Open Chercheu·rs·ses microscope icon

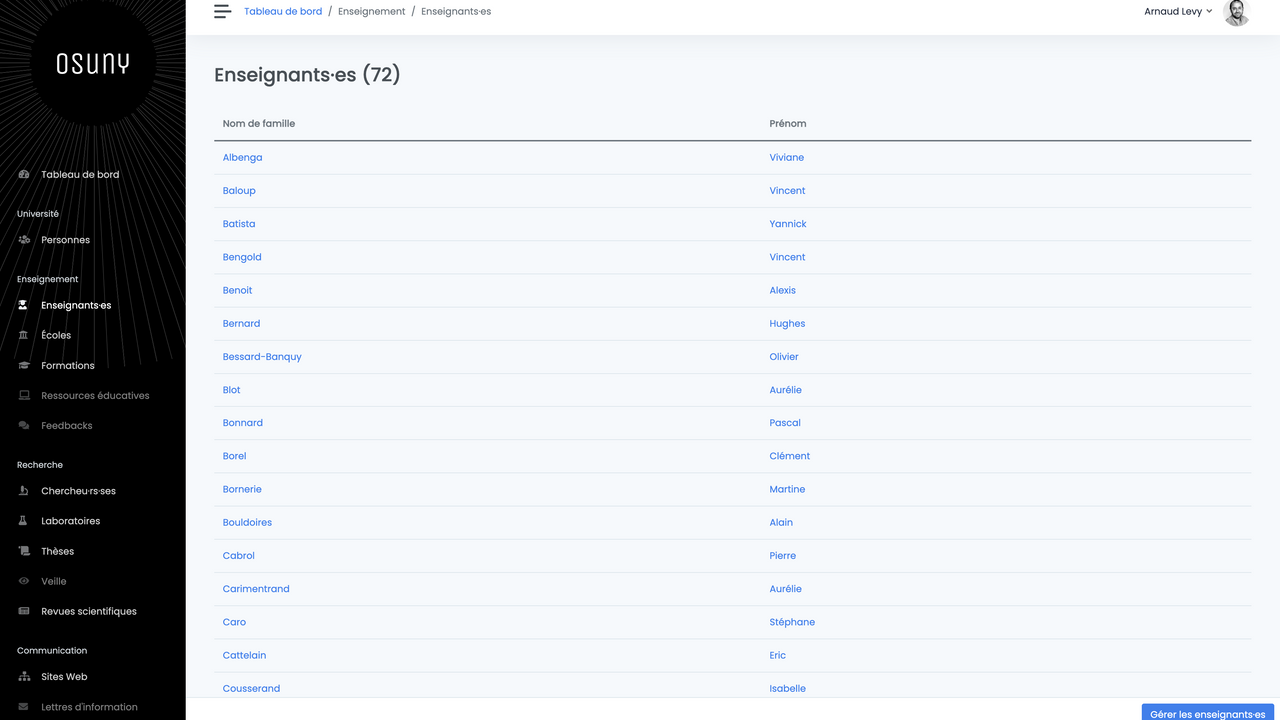tap(24, 491)
